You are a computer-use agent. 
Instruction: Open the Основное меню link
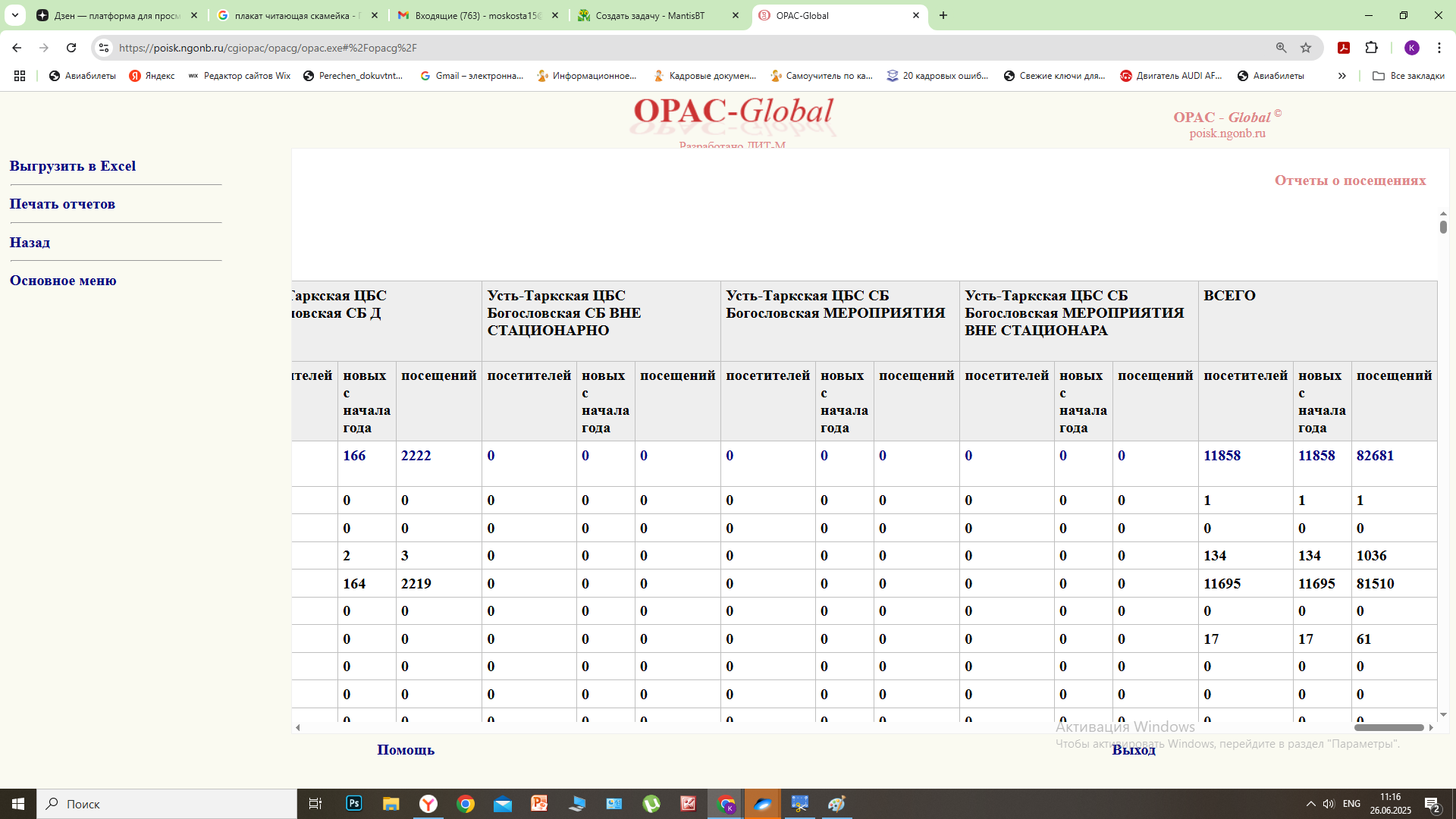[63, 281]
